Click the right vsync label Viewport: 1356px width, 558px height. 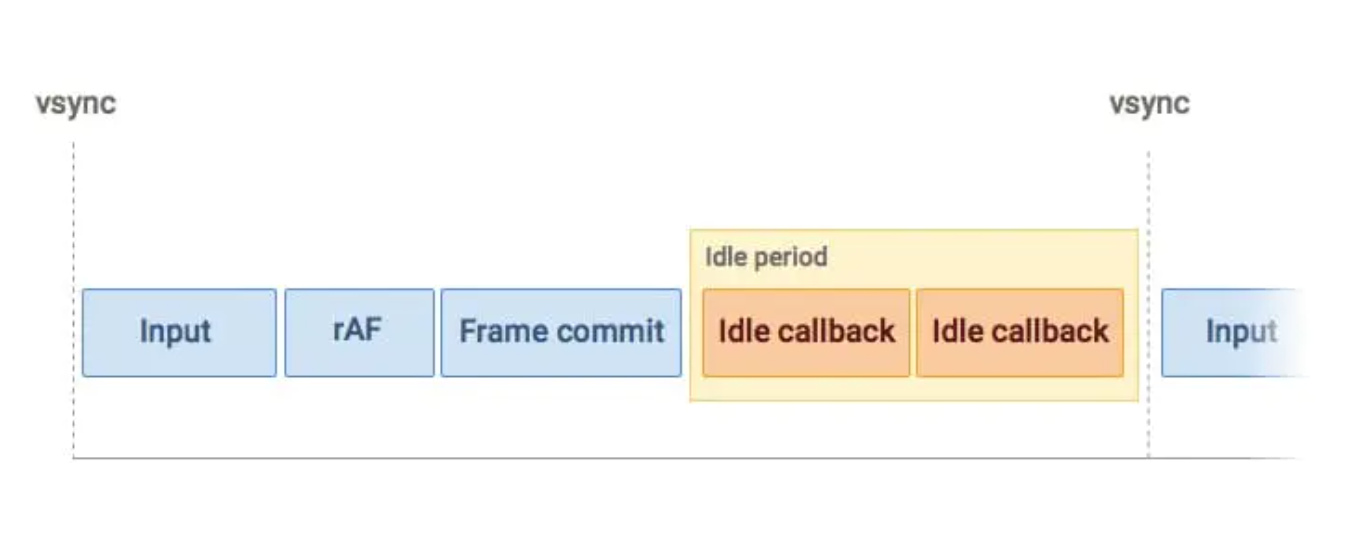click(x=1149, y=104)
